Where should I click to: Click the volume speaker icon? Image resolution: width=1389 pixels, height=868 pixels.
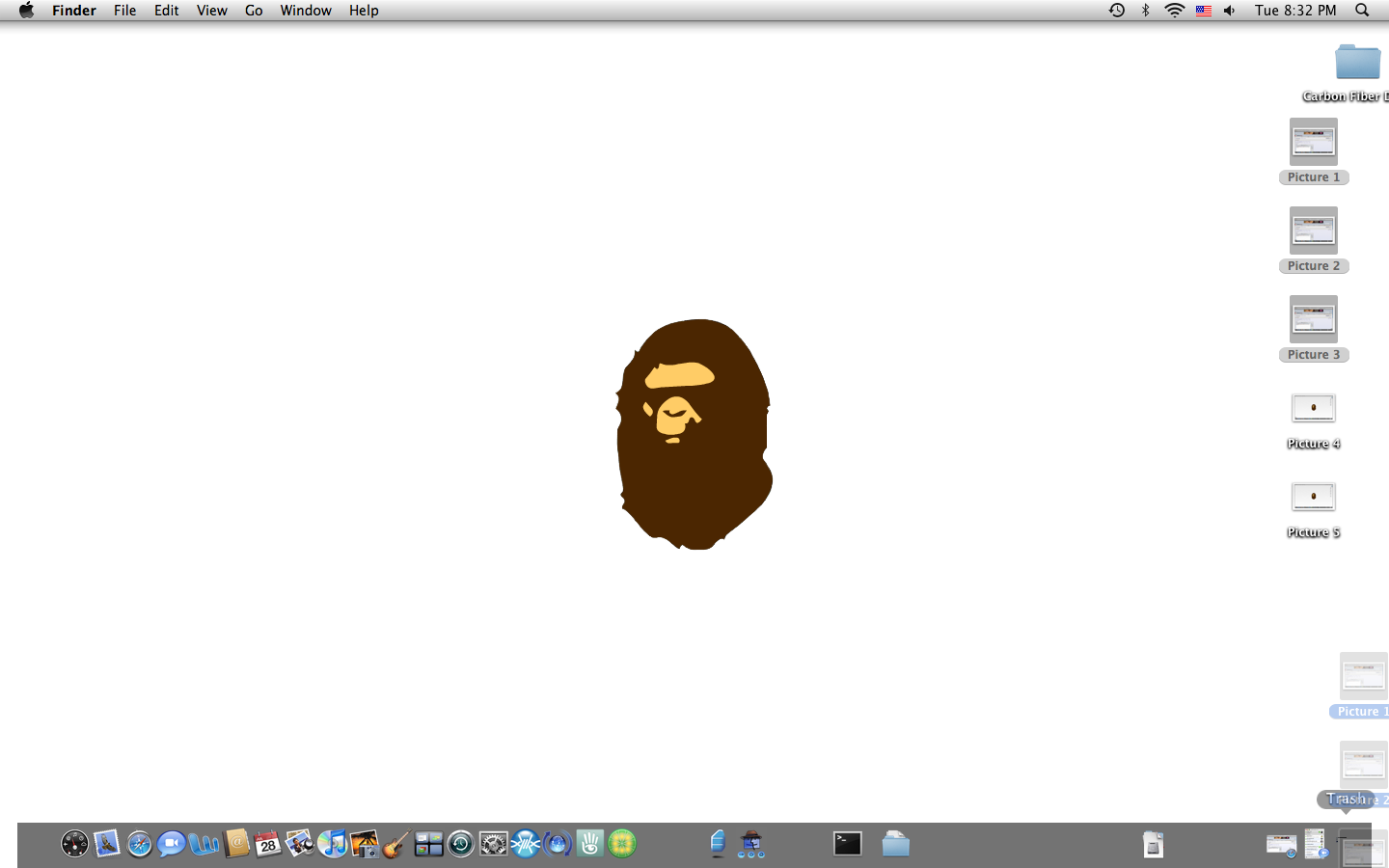[1230, 11]
